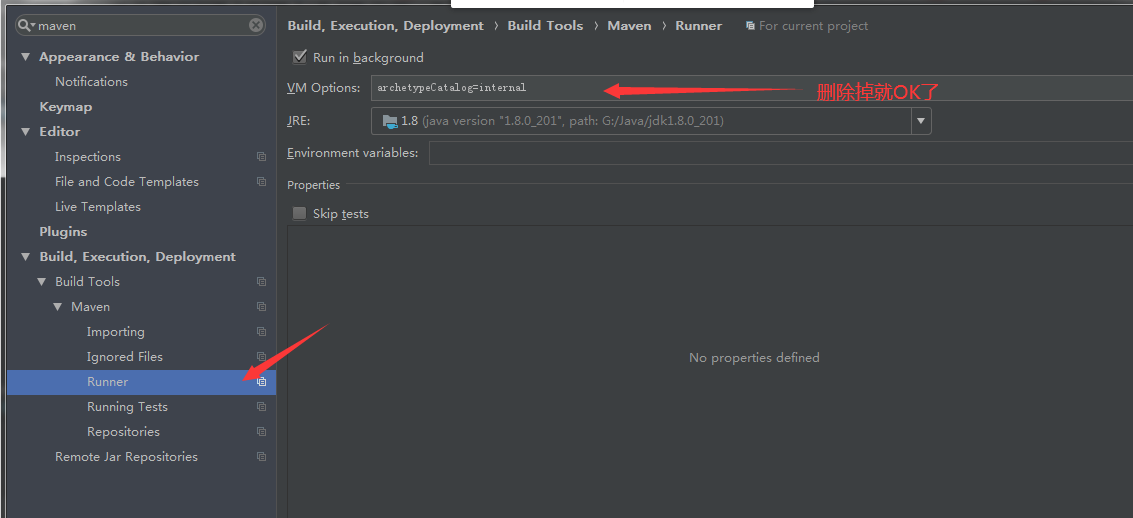Open the JRE dropdown arrow
This screenshot has width=1133, height=518.
point(921,121)
